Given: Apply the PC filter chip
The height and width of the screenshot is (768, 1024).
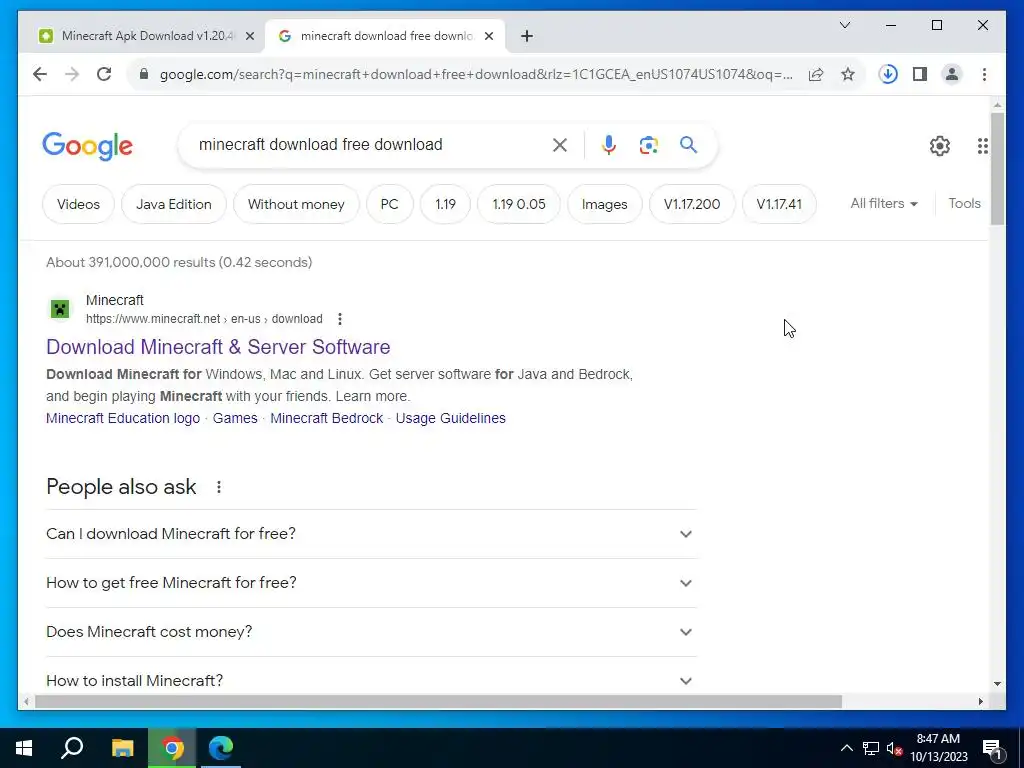Looking at the screenshot, I should pyautogui.click(x=389, y=204).
